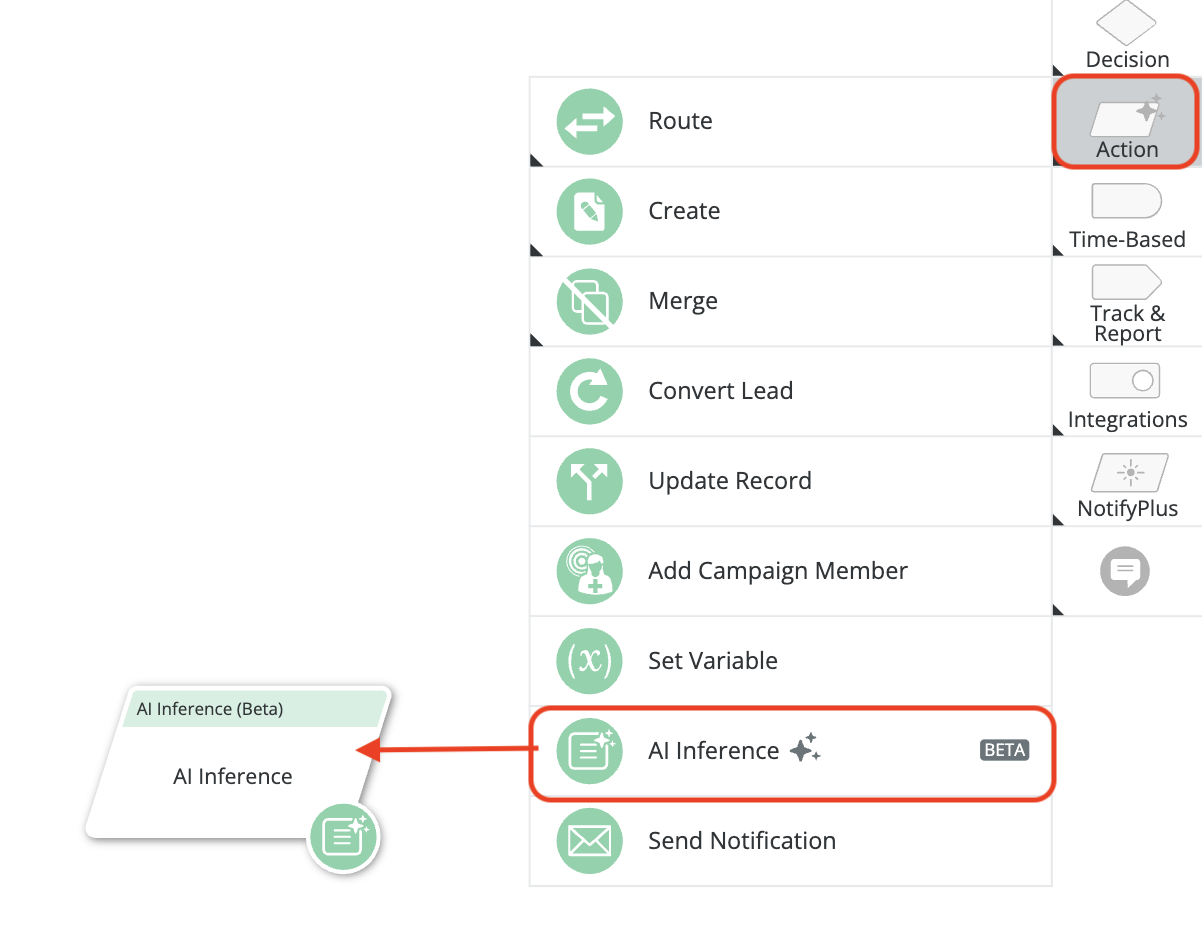This screenshot has width=1202, height=928.
Task: Click the AI Inference sparkle note icon
Action: 589,751
